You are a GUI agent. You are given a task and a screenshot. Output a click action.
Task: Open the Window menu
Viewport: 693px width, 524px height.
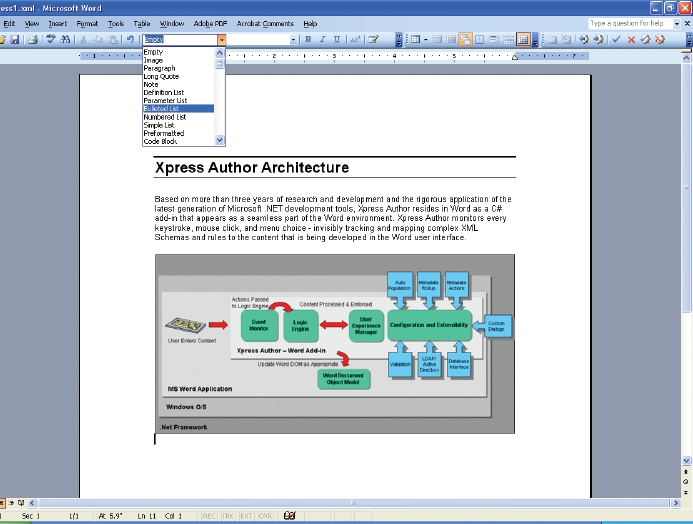(x=172, y=24)
